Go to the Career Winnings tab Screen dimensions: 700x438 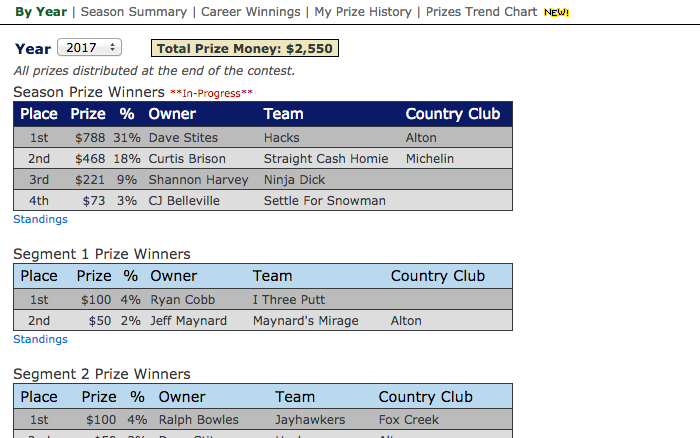coord(250,12)
